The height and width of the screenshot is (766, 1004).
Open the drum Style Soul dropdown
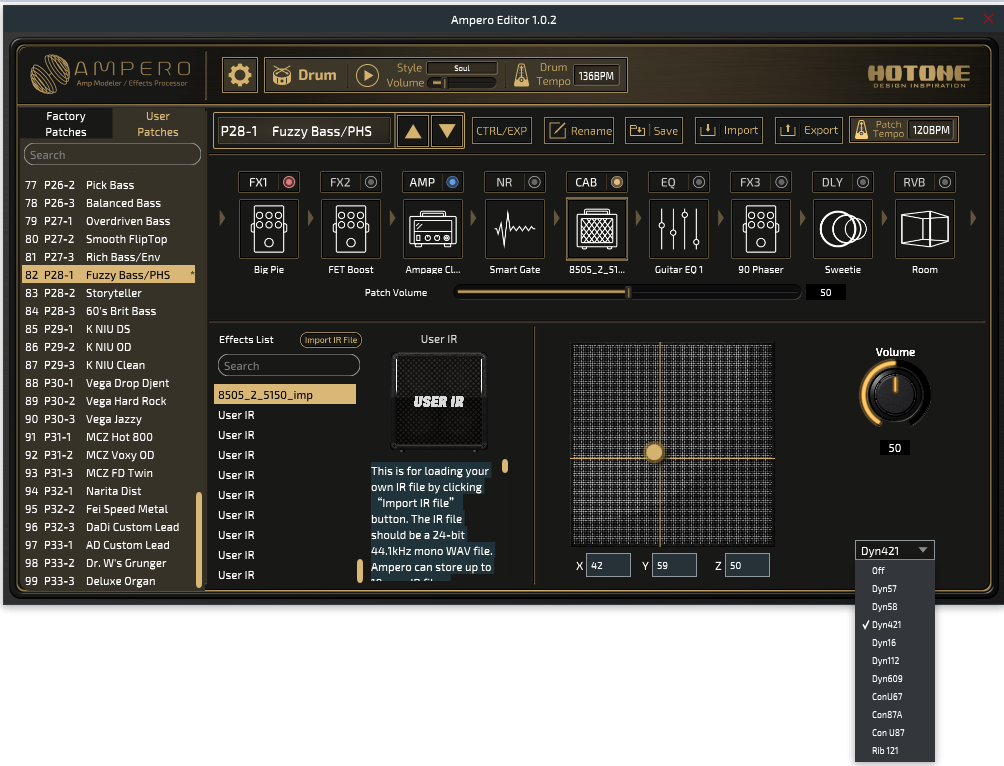[x=462, y=68]
